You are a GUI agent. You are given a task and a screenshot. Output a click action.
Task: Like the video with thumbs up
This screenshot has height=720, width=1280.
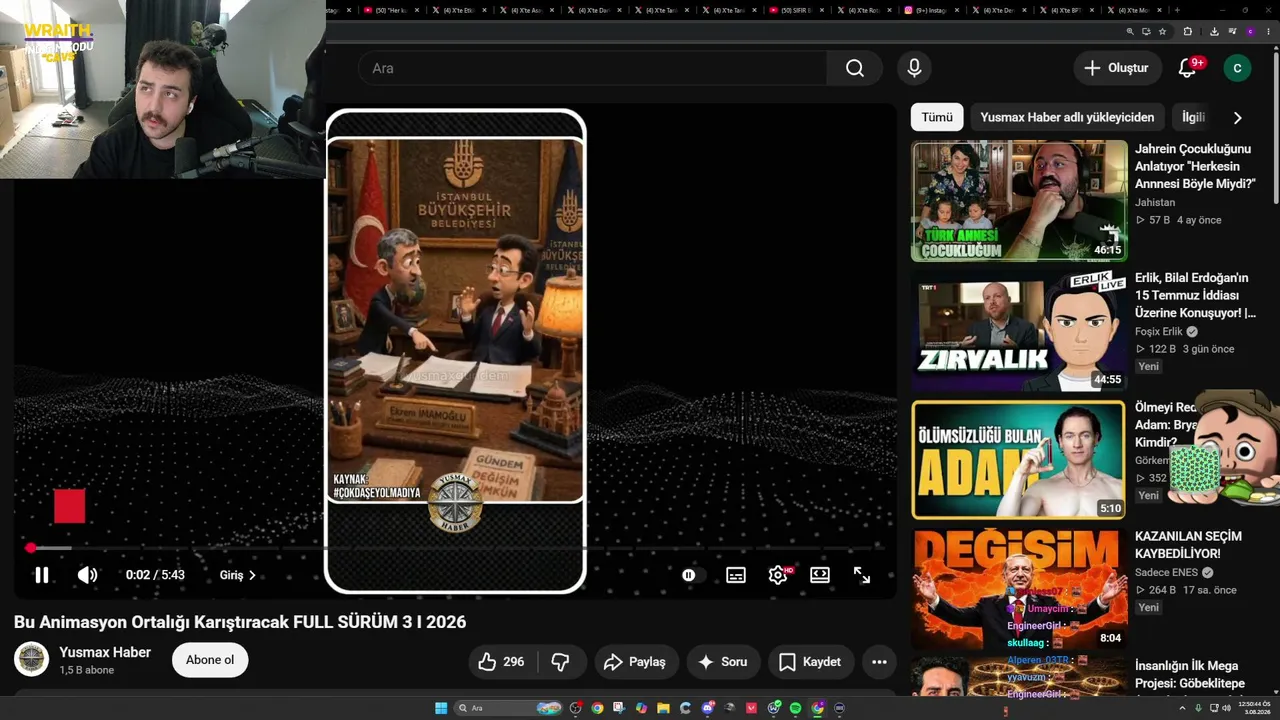[x=501, y=662]
